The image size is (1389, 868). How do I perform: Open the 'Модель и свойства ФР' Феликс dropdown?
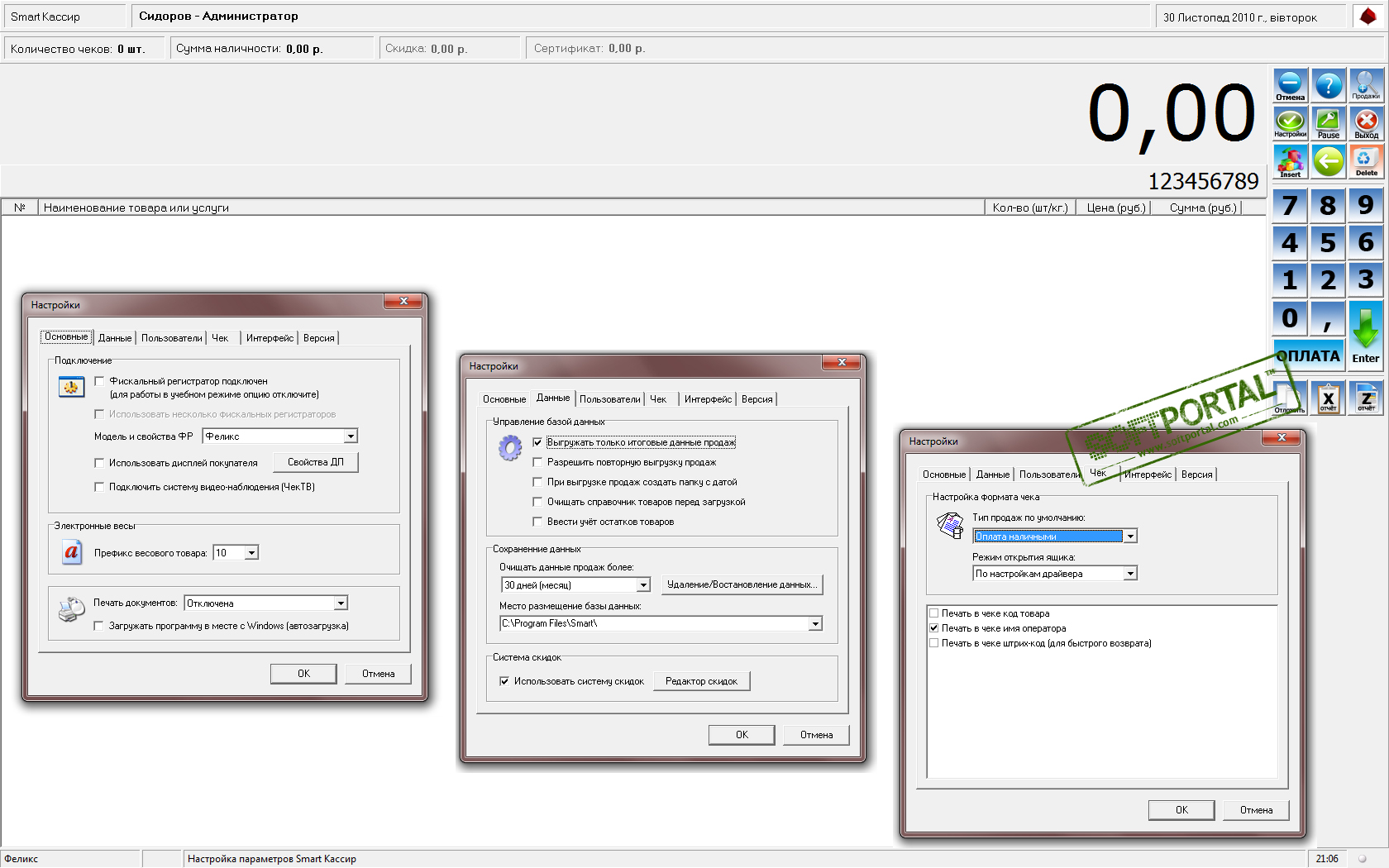[x=351, y=436]
